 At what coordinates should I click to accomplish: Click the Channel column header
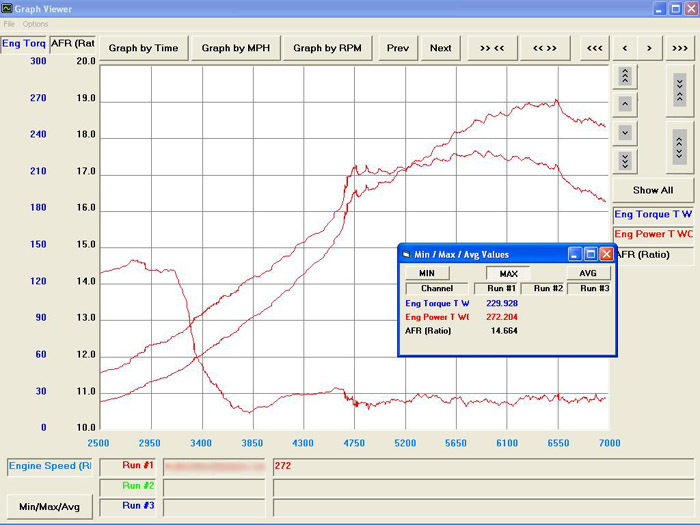point(437,288)
